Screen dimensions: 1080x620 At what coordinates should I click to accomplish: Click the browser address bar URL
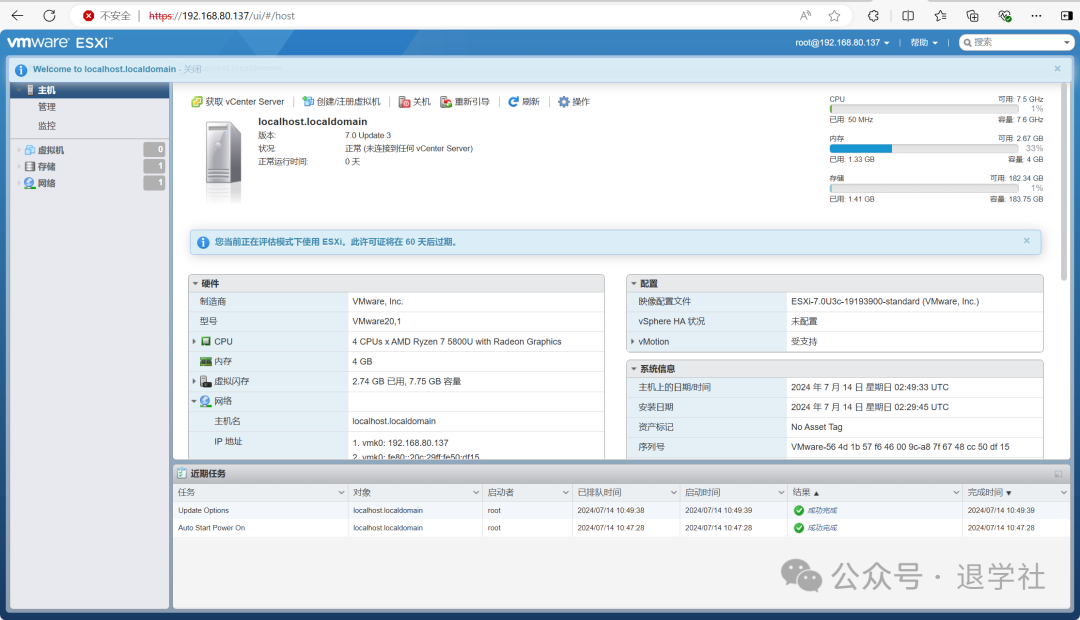(x=222, y=15)
